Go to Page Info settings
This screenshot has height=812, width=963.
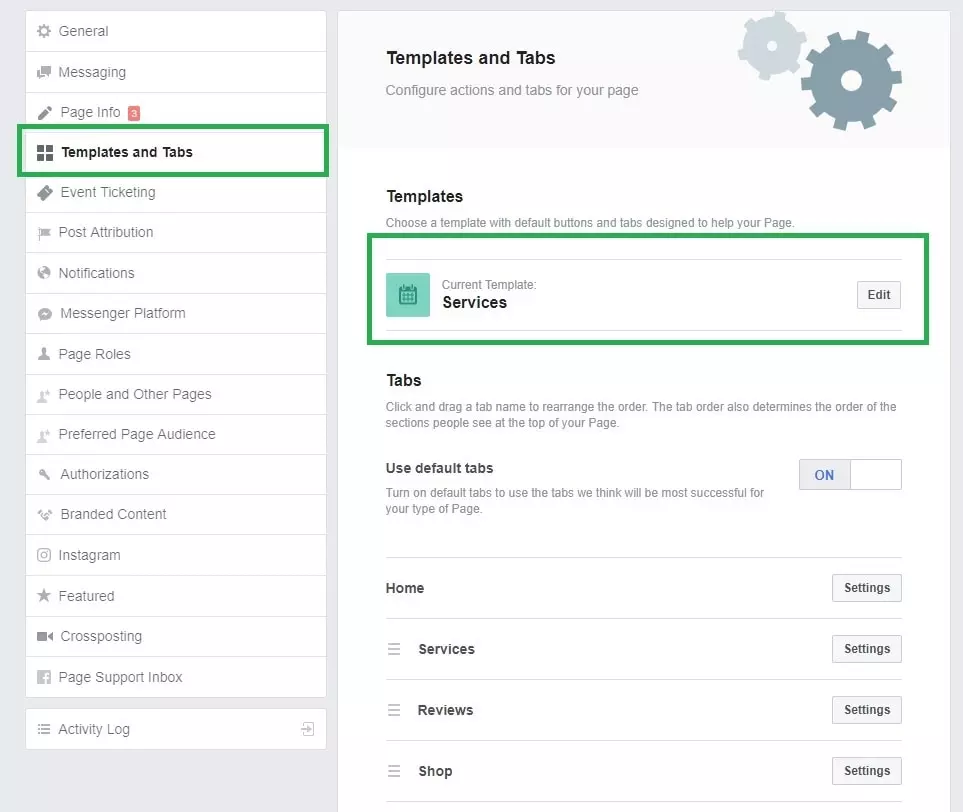[176, 113]
